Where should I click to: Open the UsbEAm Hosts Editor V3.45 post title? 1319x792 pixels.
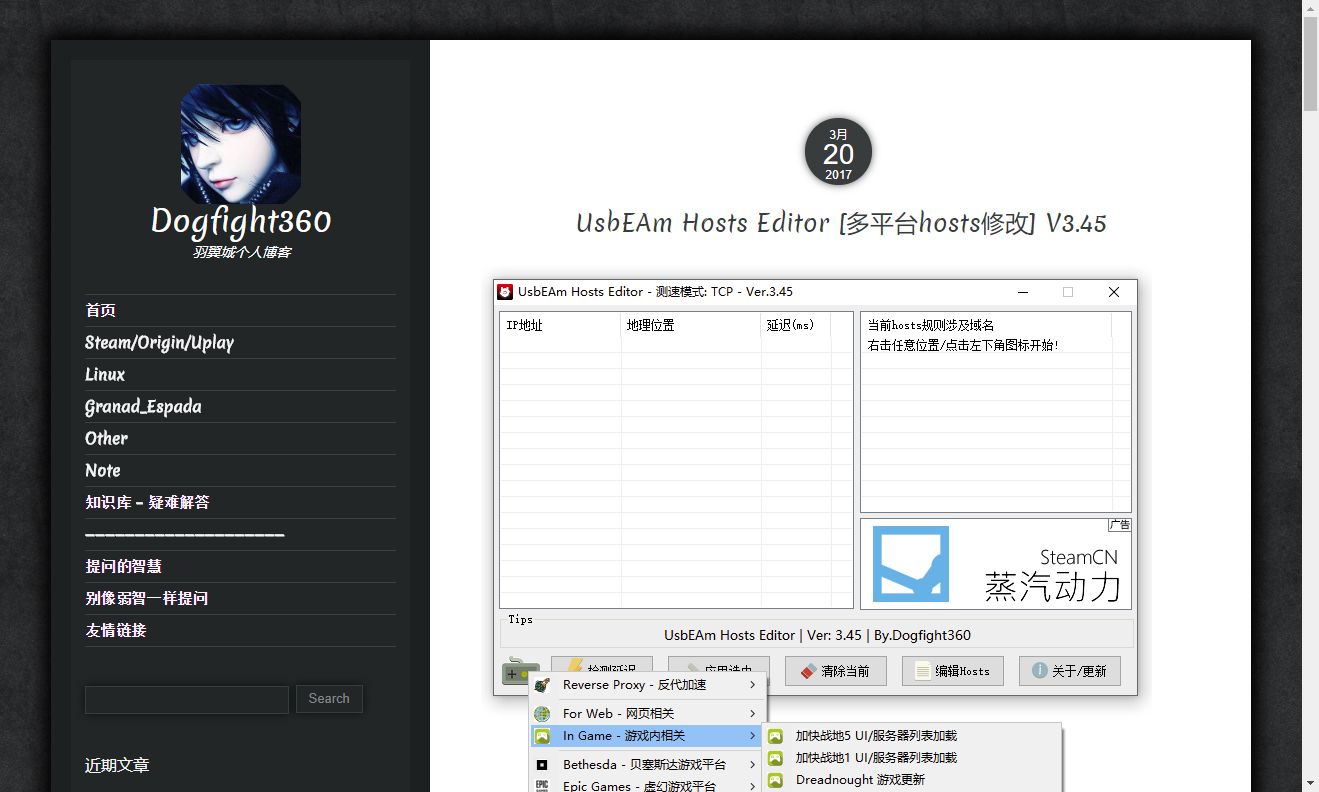[x=841, y=223]
